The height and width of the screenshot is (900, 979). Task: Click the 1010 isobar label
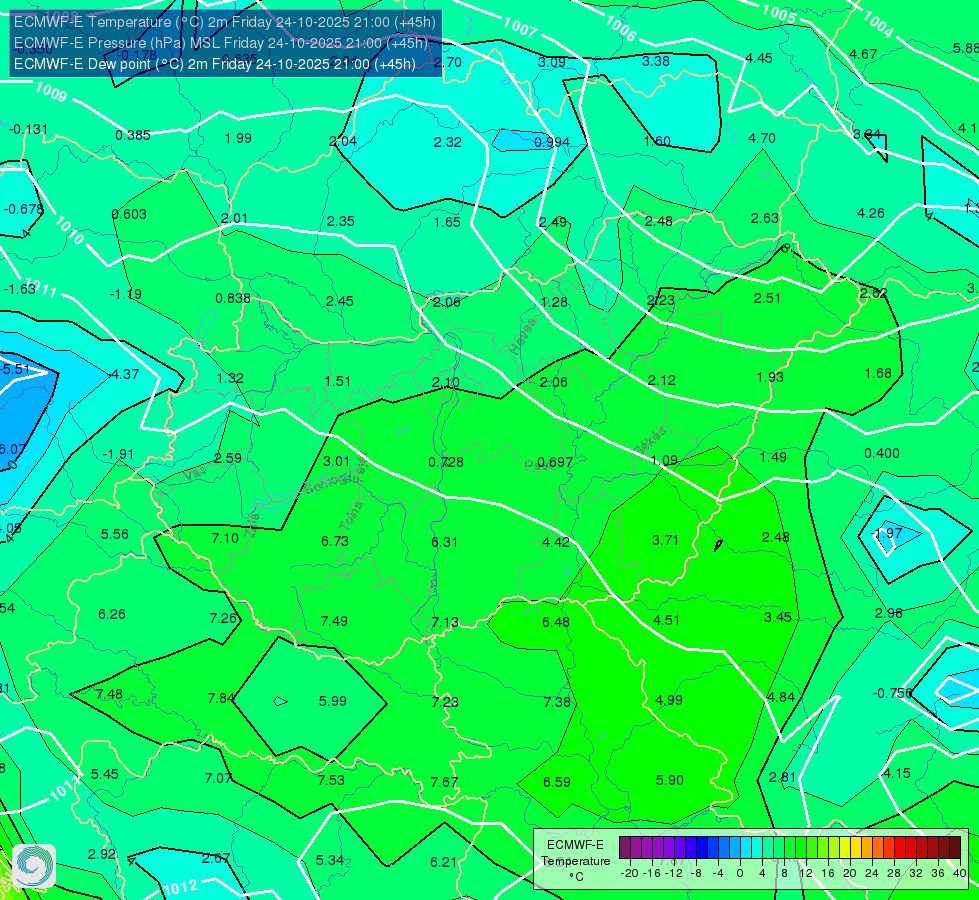[x=69, y=230]
